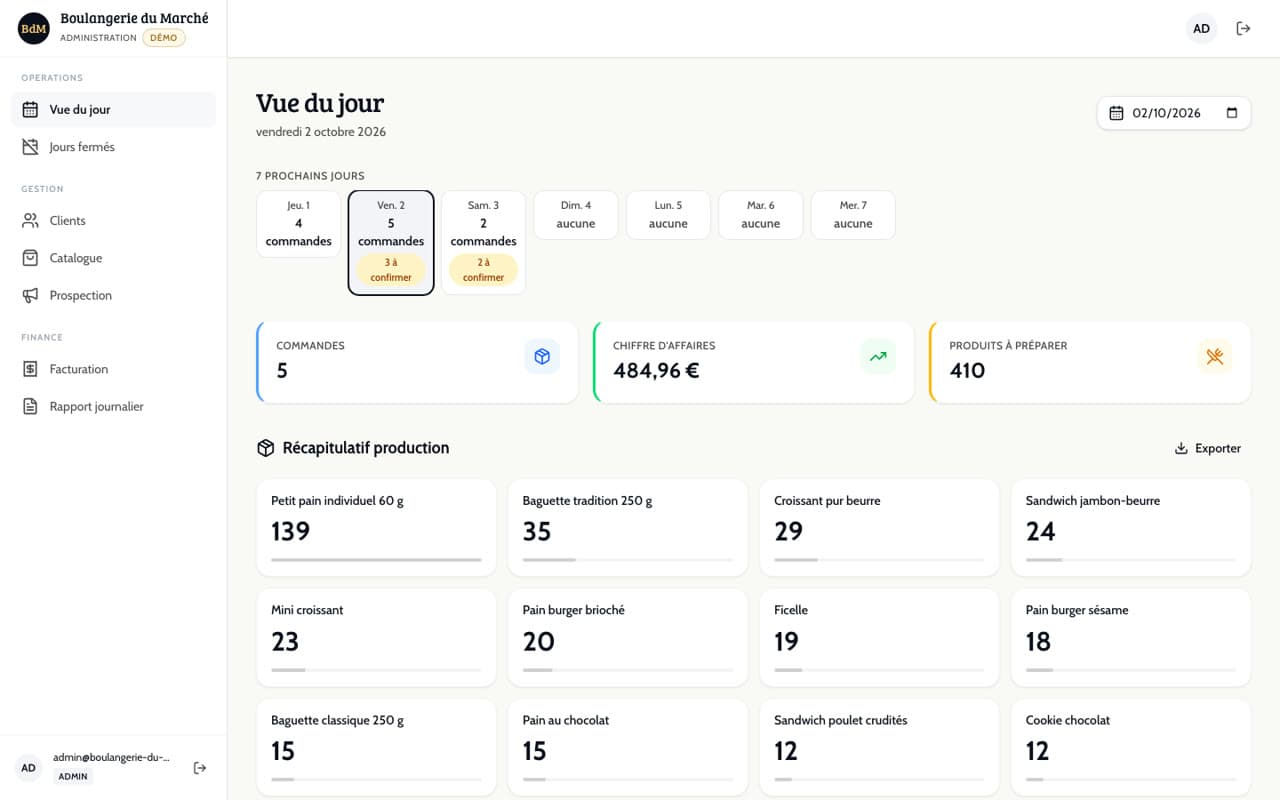The width and height of the screenshot is (1280, 800).
Task: Click the Catalogue shopping bag icon
Action: pyautogui.click(x=30, y=258)
